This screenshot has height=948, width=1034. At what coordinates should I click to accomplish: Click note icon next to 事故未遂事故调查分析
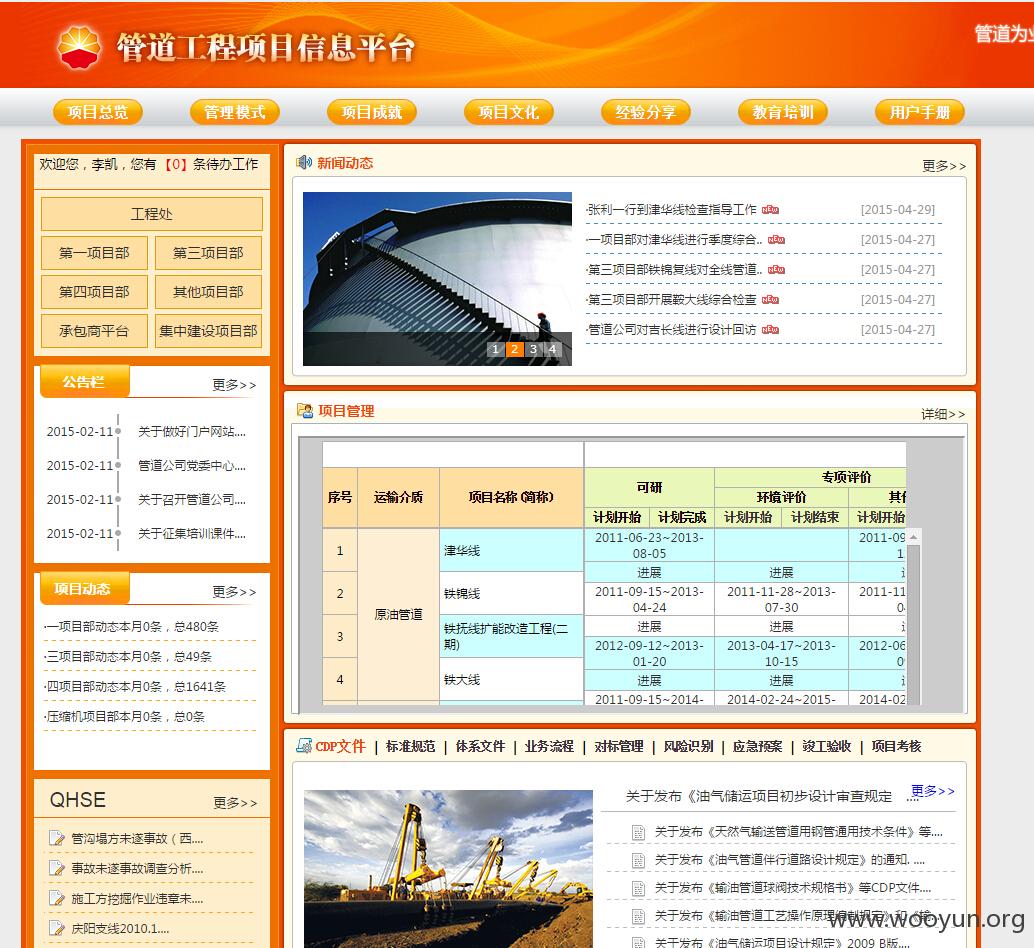tap(57, 868)
